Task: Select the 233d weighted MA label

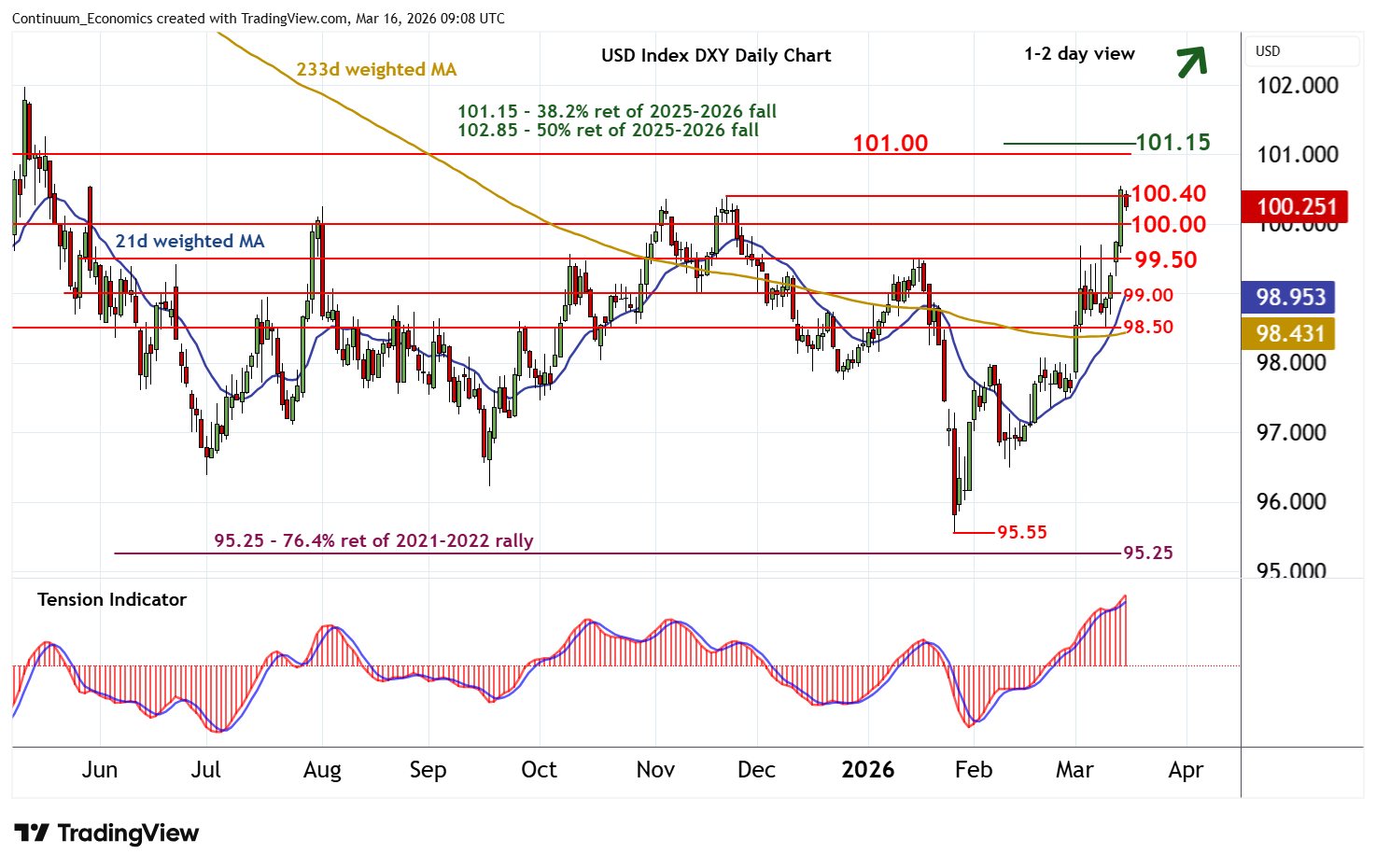Action: (x=376, y=70)
